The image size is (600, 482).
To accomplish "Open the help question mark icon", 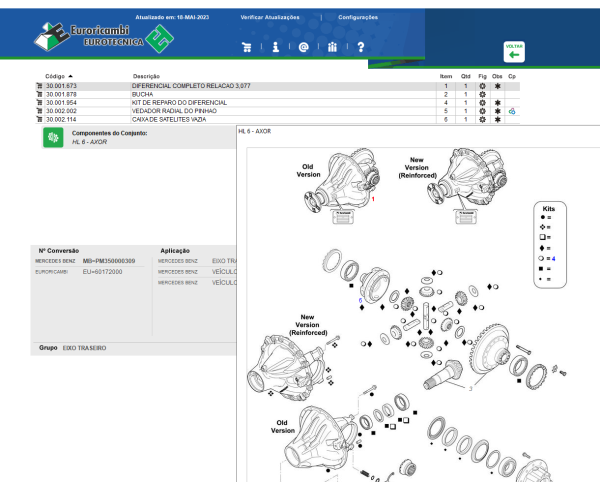I will tap(360, 47).
